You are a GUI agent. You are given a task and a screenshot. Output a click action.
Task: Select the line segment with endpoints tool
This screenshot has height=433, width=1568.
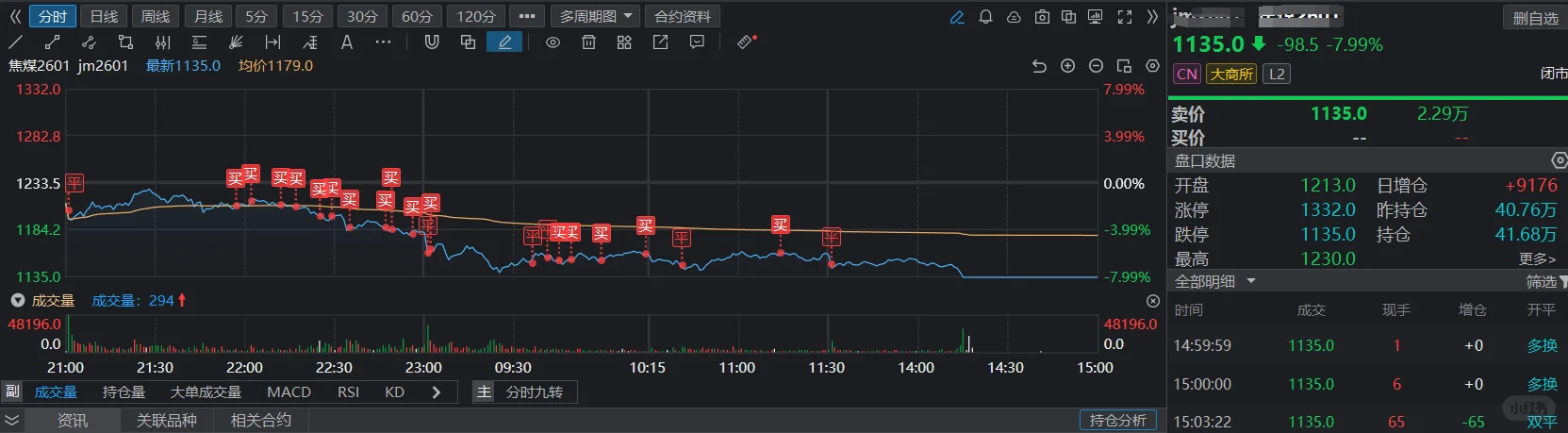tap(52, 42)
